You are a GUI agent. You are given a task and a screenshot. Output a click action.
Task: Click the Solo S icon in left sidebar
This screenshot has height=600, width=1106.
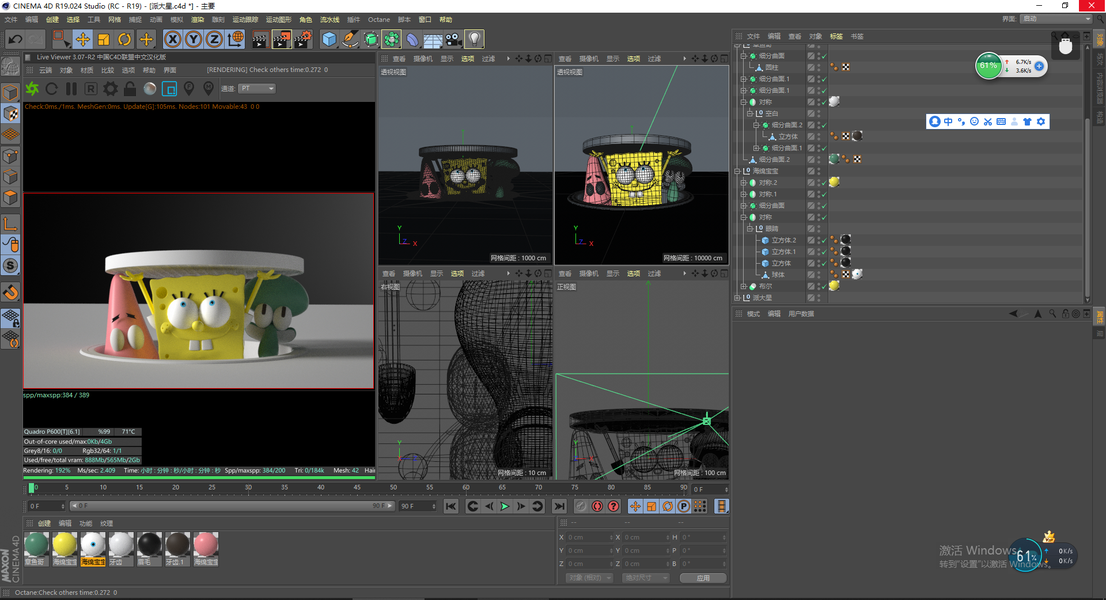pyautogui.click(x=11, y=266)
